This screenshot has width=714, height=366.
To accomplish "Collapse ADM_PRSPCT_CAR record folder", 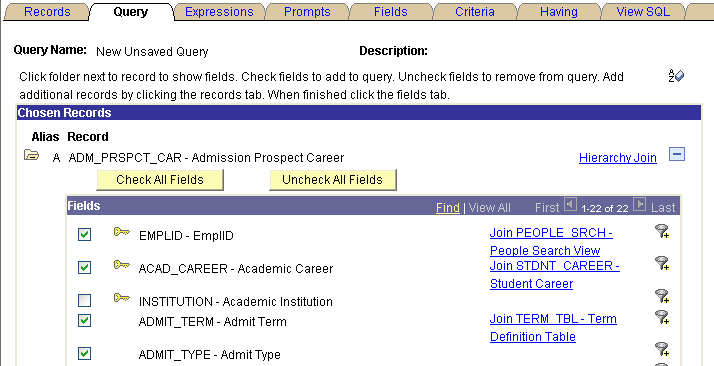I will coord(31,155).
